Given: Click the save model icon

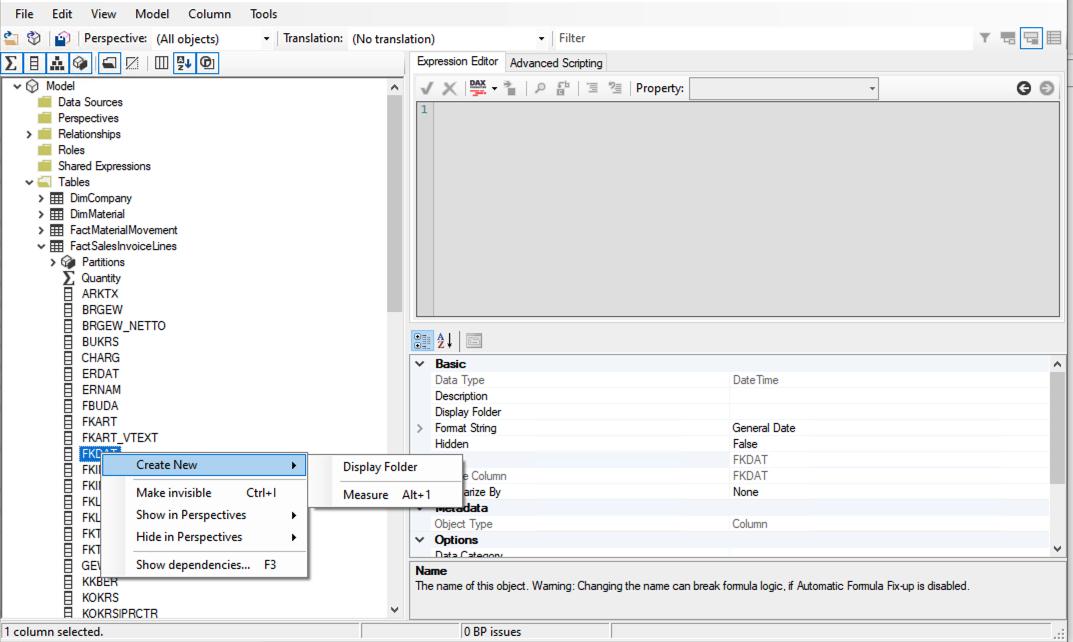Looking at the screenshot, I should (62, 38).
